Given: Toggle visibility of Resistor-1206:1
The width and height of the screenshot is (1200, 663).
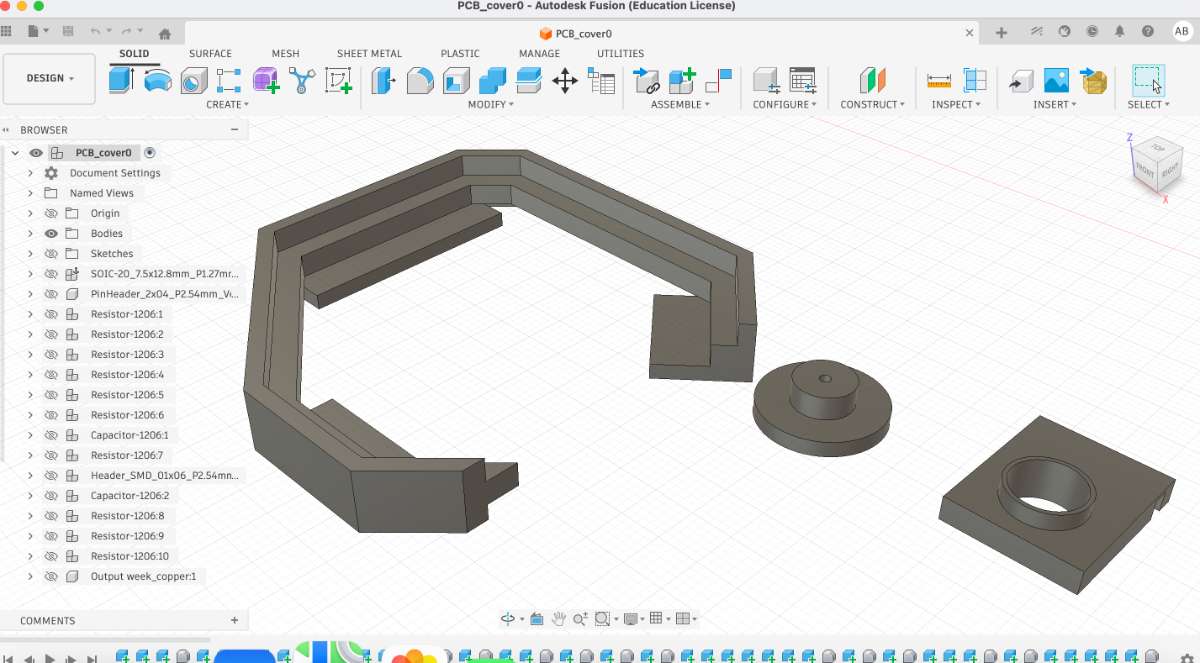Looking at the screenshot, I should [51, 314].
